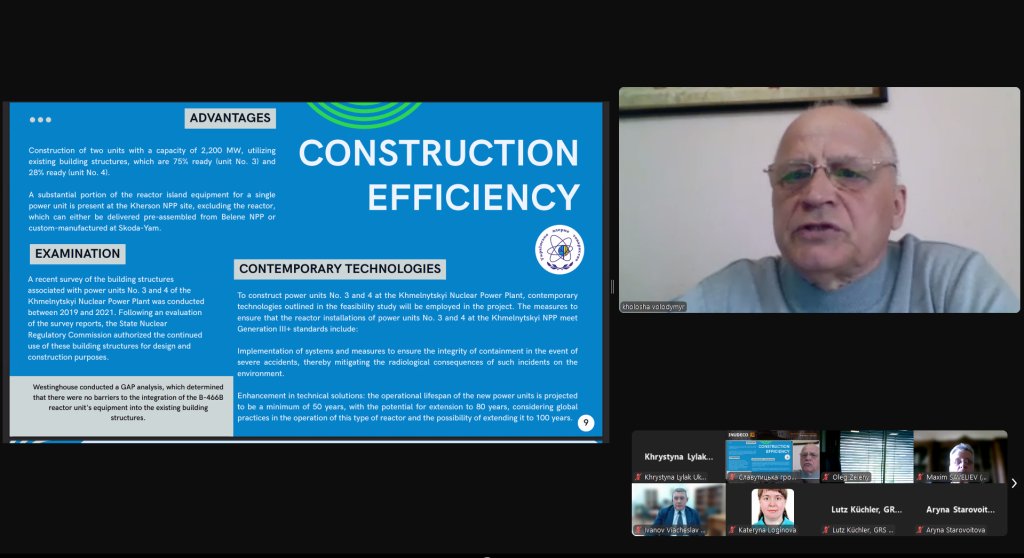Click the muted mic icon for Khrystyna Lylak
This screenshot has height=558, width=1024.
[639, 478]
